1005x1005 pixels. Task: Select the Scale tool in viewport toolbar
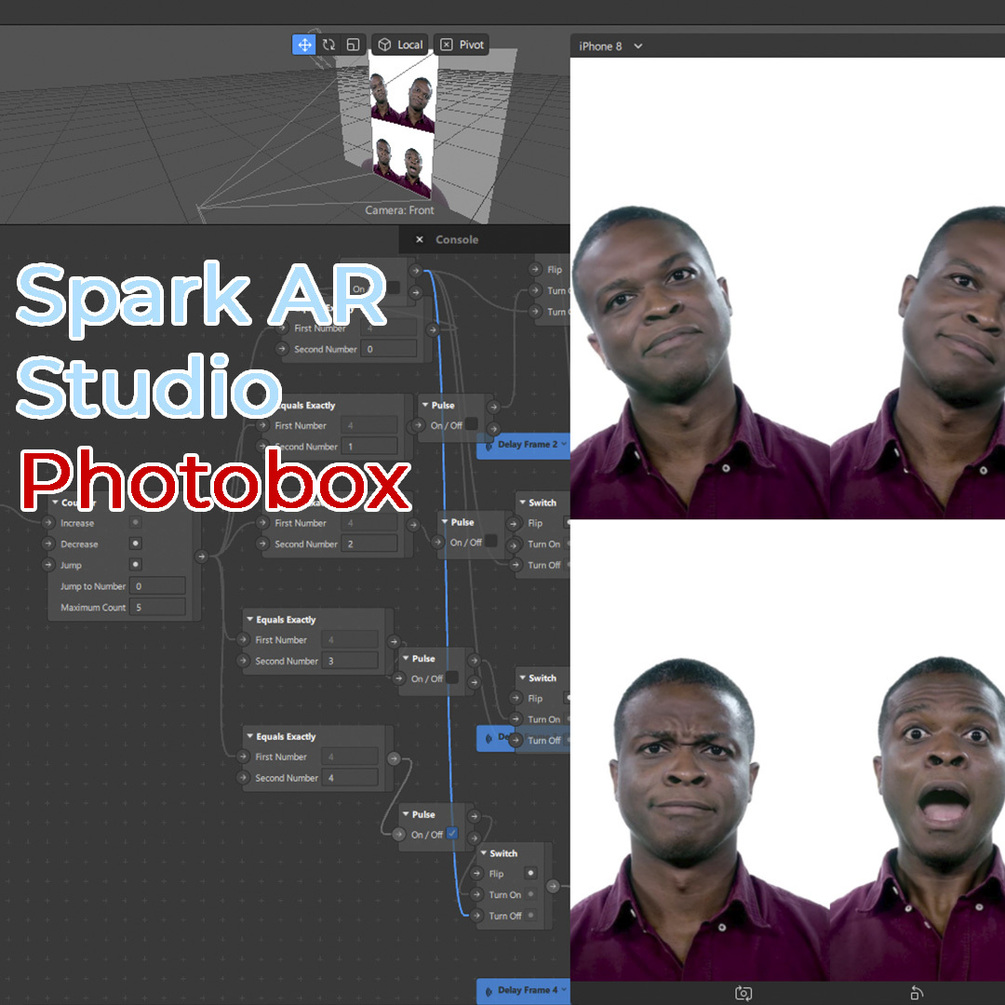click(x=353, y=45)
